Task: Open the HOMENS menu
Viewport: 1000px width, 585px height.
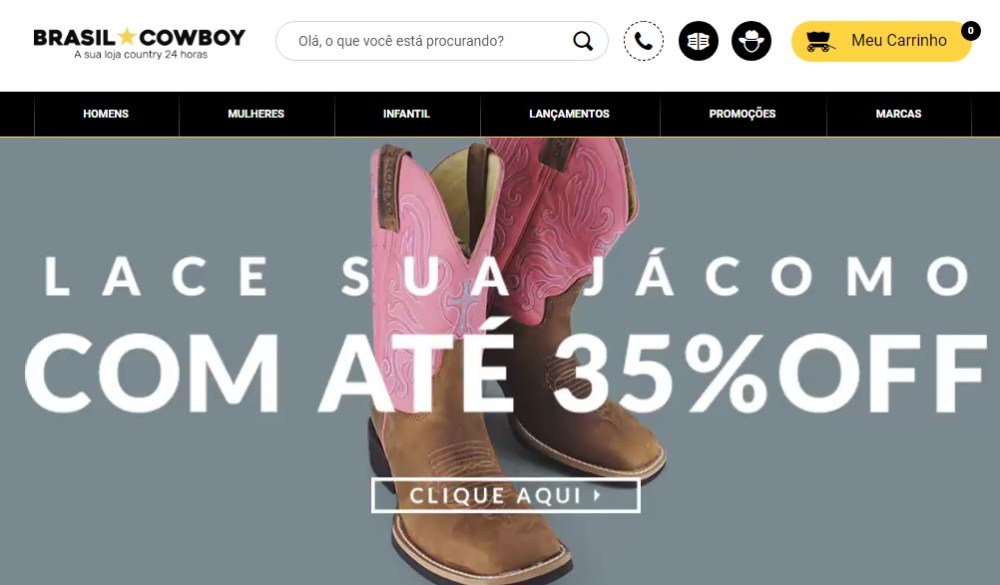Action: click(106, 114)
